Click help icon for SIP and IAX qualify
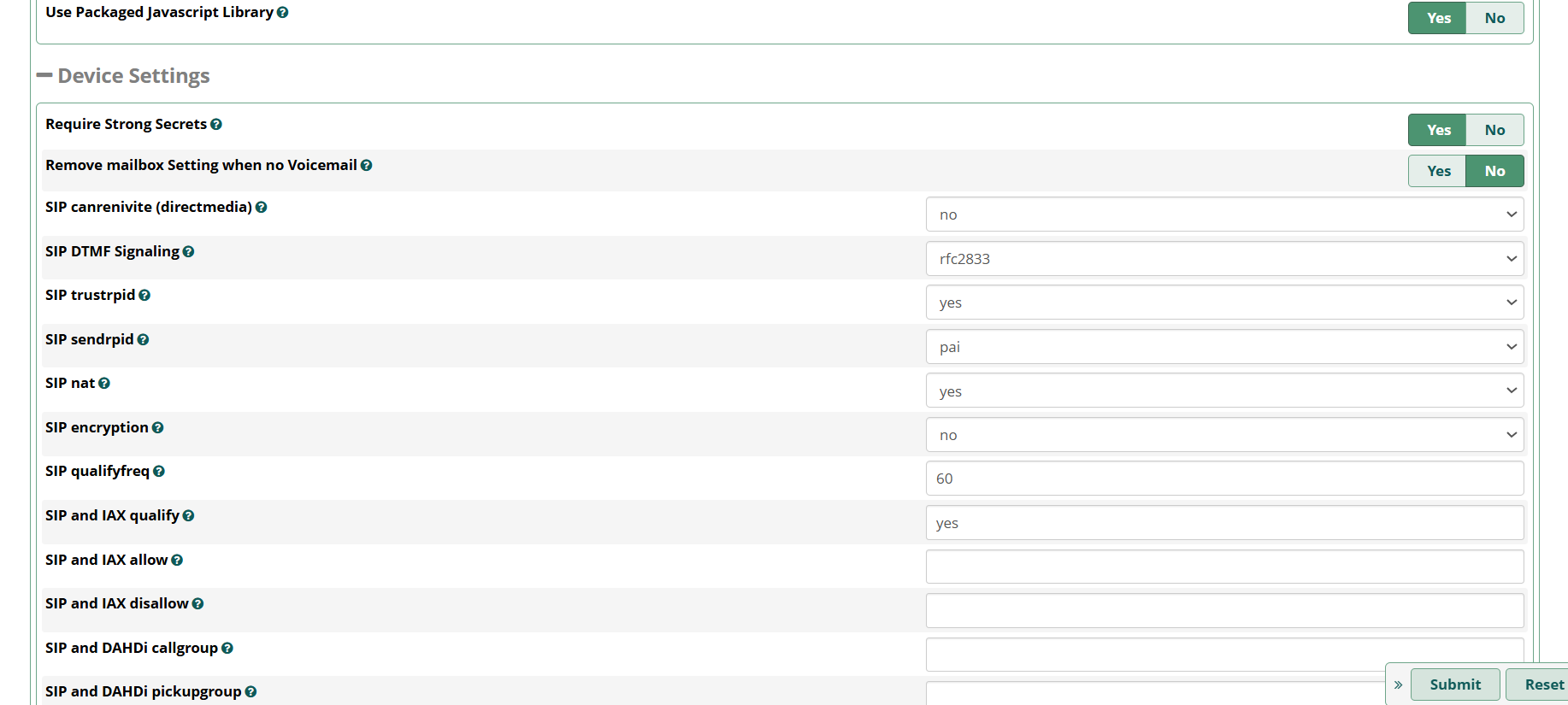 click(188, 516)
